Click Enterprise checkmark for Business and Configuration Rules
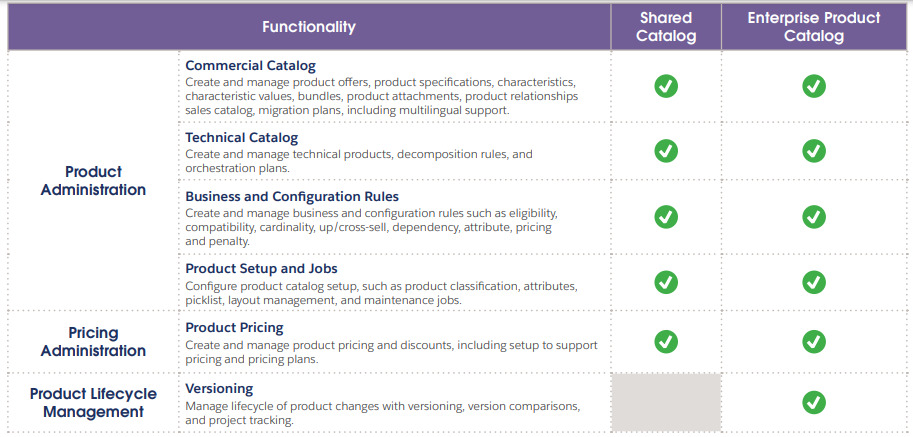 814,216
